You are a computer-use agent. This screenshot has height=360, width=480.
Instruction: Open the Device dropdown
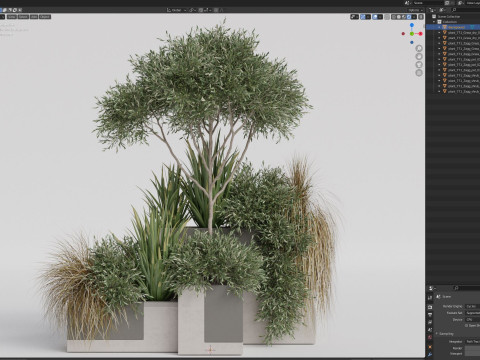(x=472, y=320)
